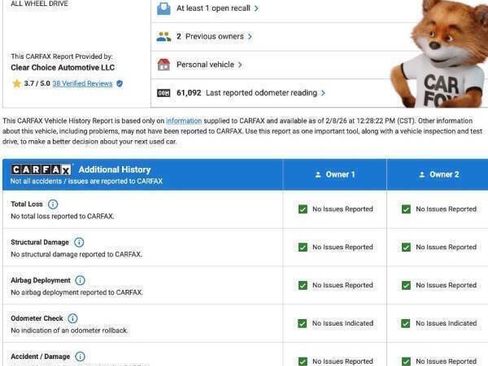The height and width of the screenshot is (366, 488).
Task: Select the Owner 1 column header
Action: click(x=335, y=175)
